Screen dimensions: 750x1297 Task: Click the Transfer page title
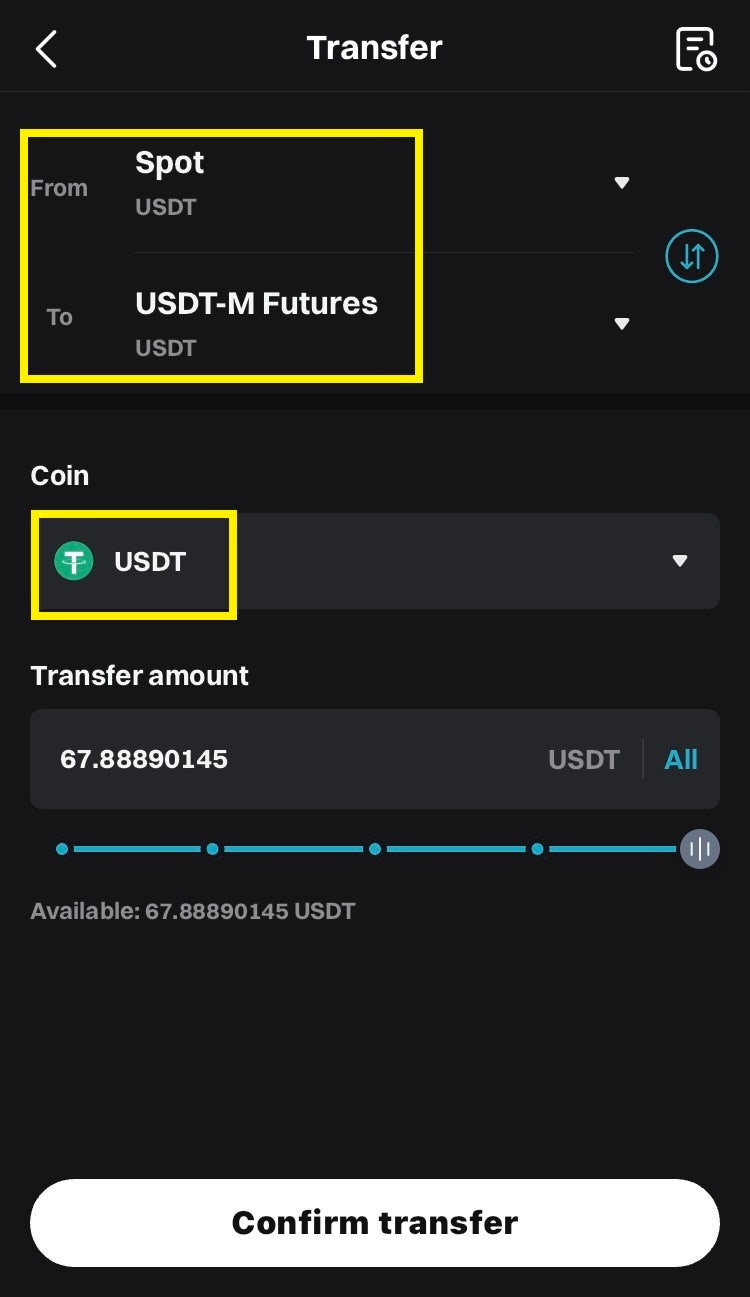tap(374, 48)
